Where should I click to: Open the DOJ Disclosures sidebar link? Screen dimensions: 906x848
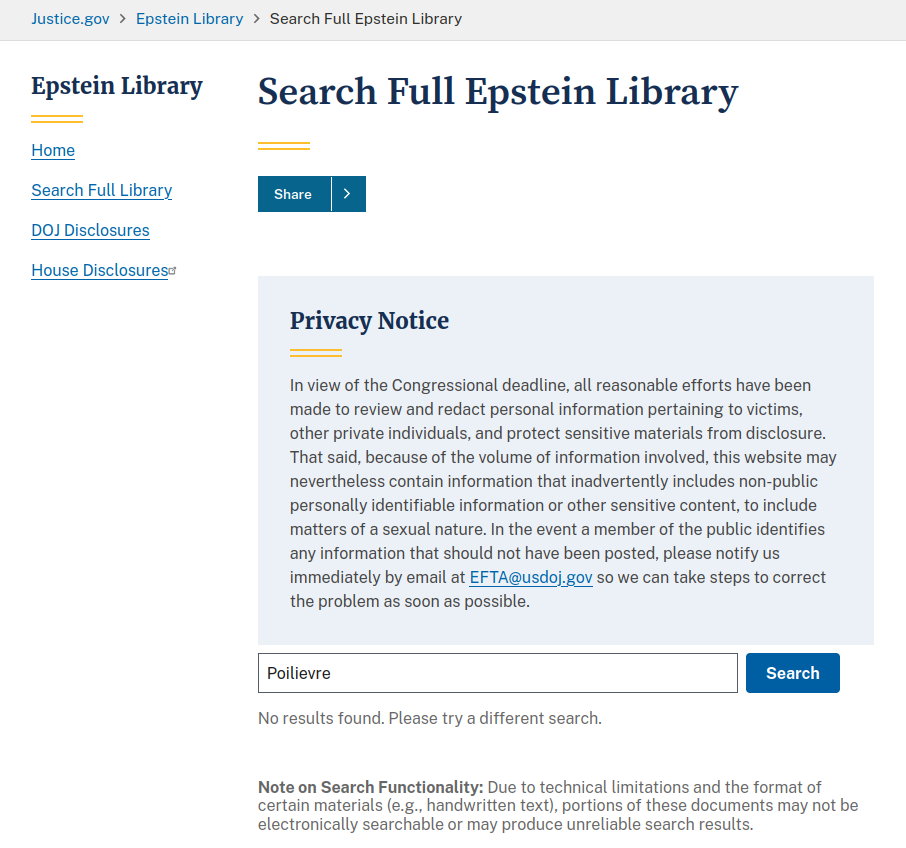[x=90, y=231]
